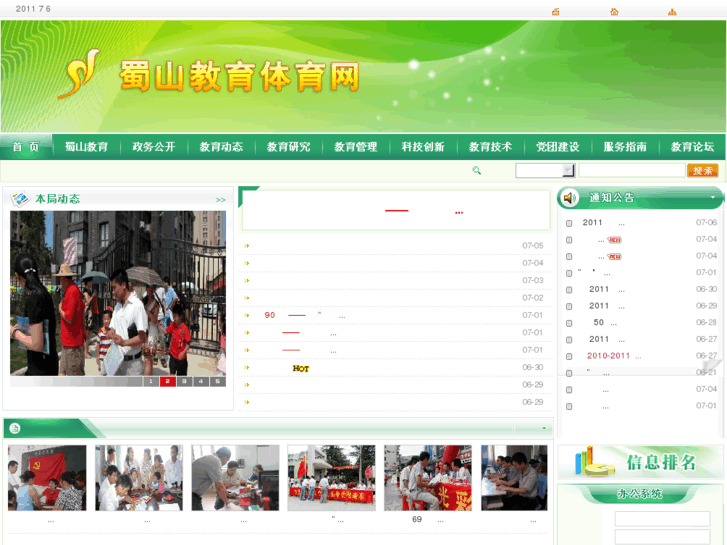Click the 蜀山教育体育网 site title

pos(240,76)
